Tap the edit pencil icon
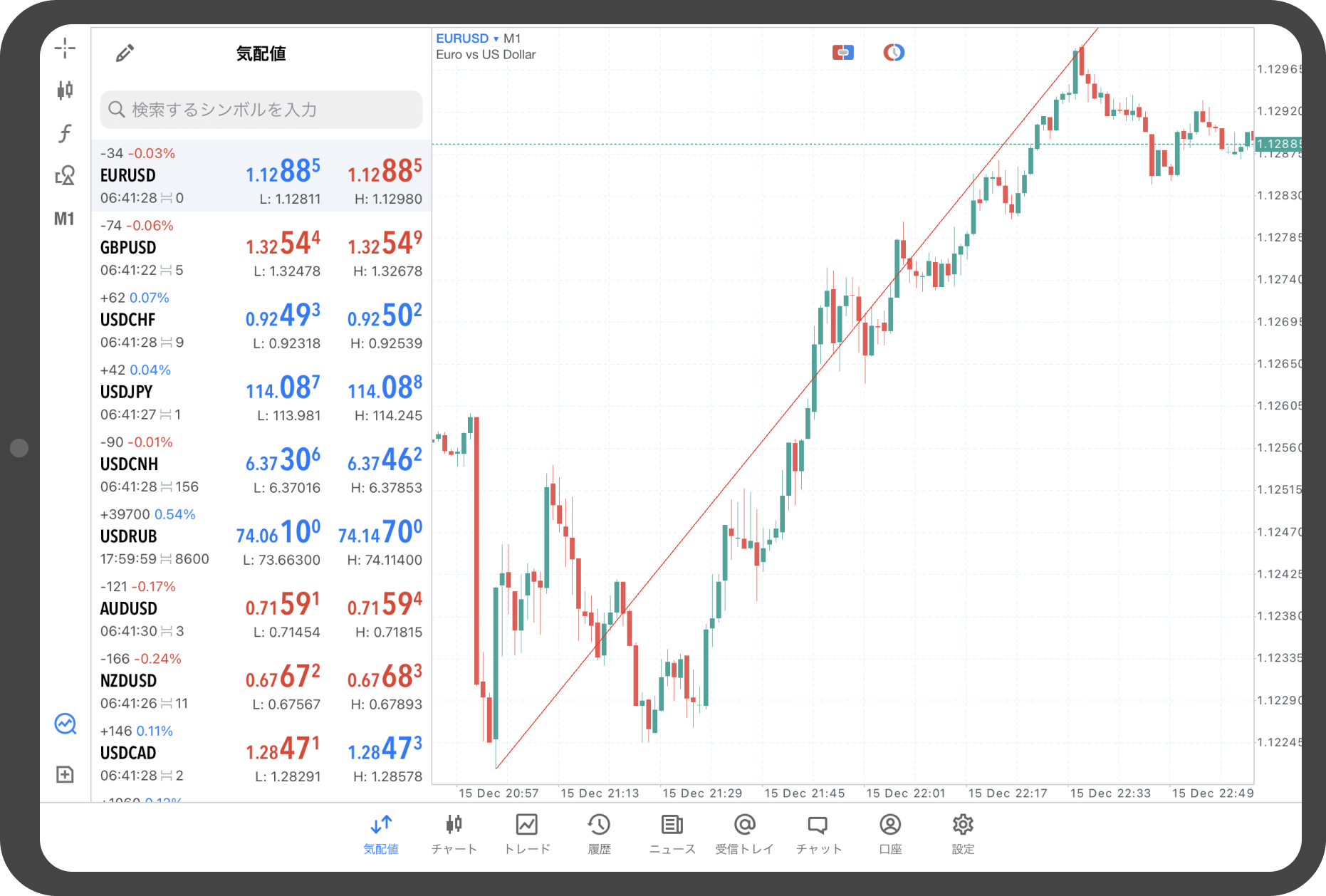This screenshot has width=1326, height=896. pos(125,53)
